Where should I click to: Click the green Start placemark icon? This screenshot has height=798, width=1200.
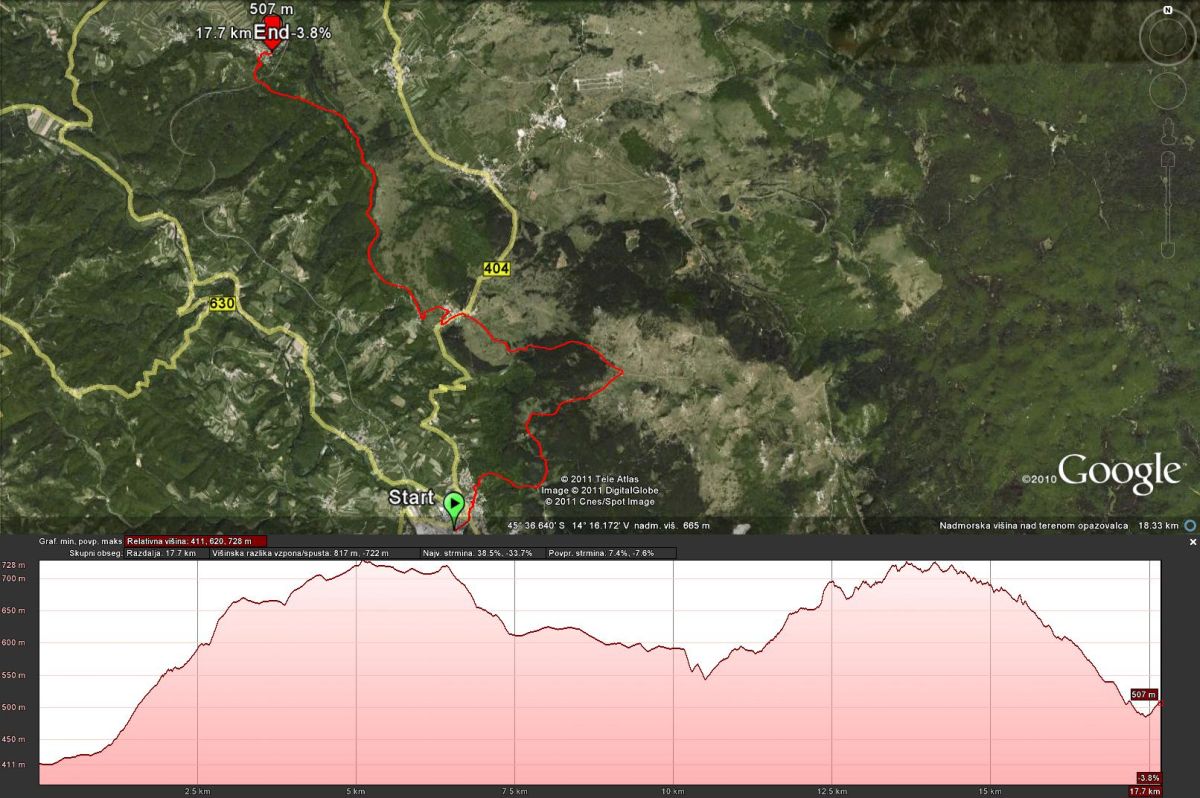coord(455,504)
